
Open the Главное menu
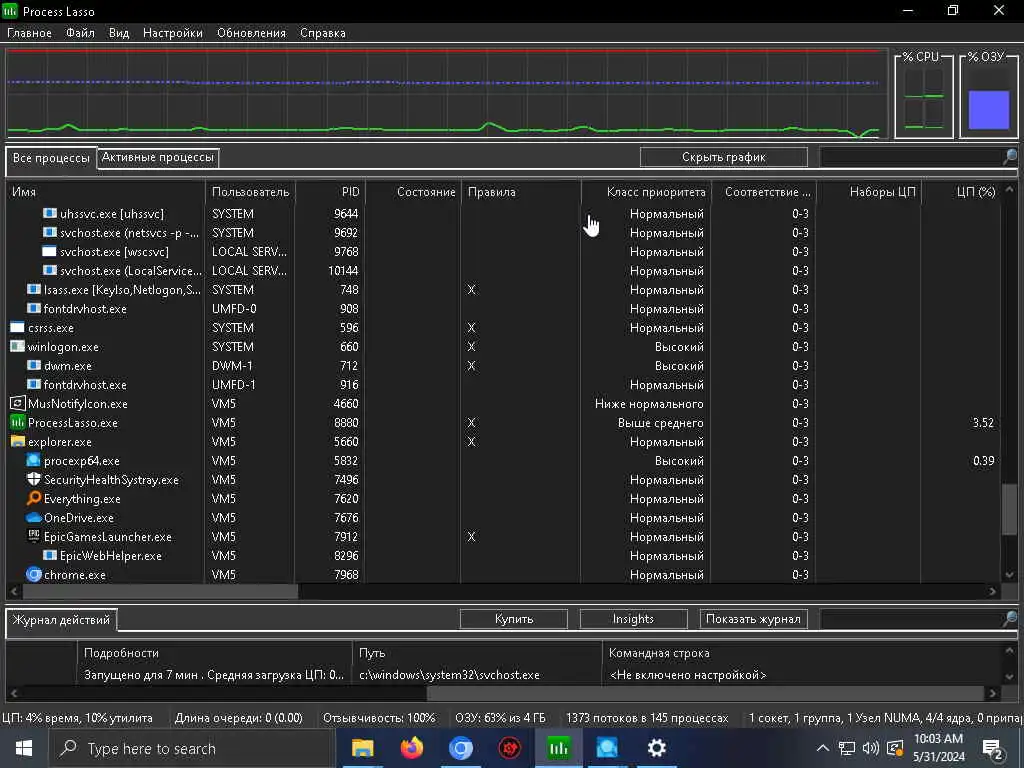pyautogui.click(x=29, y=33)
